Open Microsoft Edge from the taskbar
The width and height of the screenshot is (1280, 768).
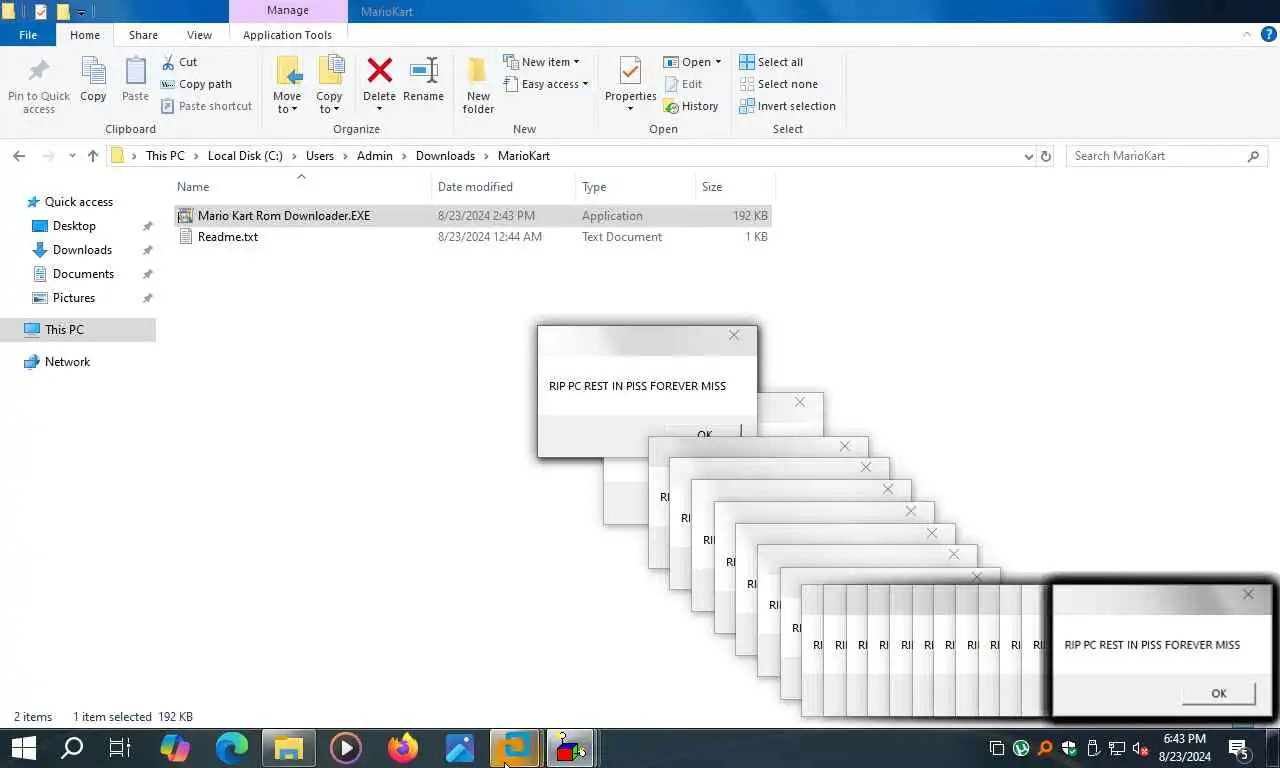tap(232, 748)
